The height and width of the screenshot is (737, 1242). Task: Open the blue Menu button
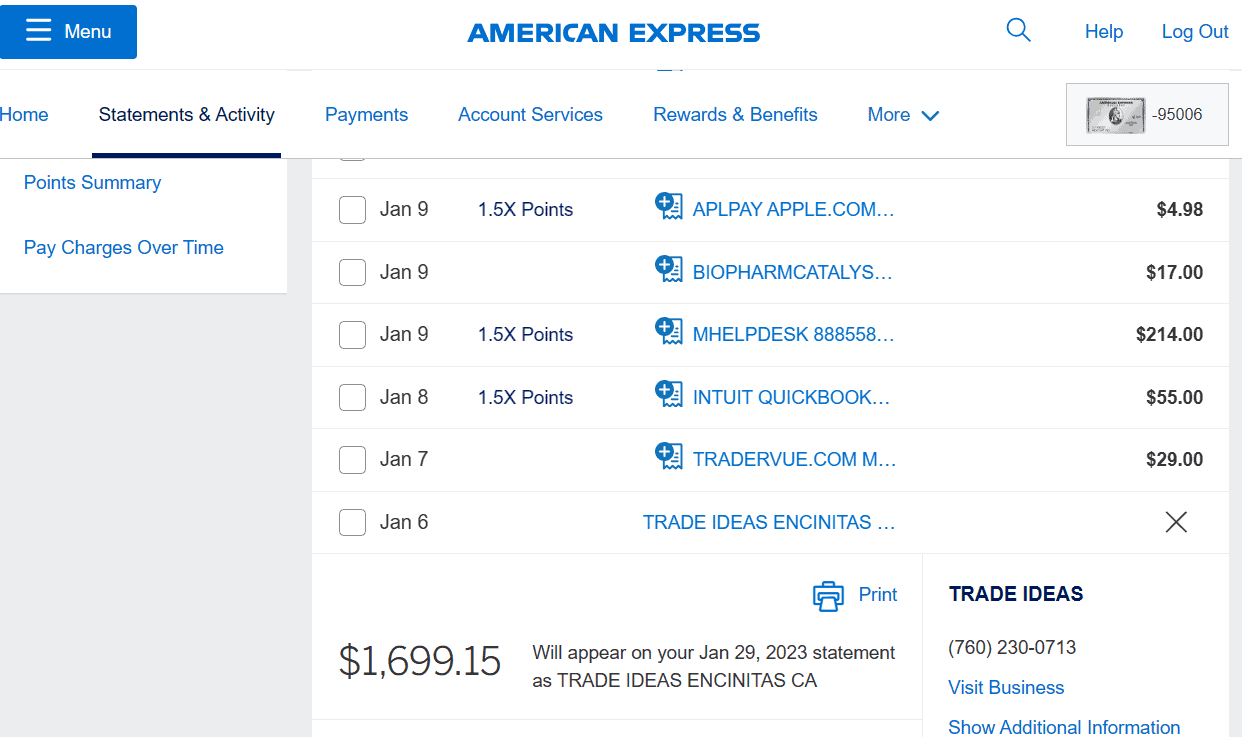(68, 32)
